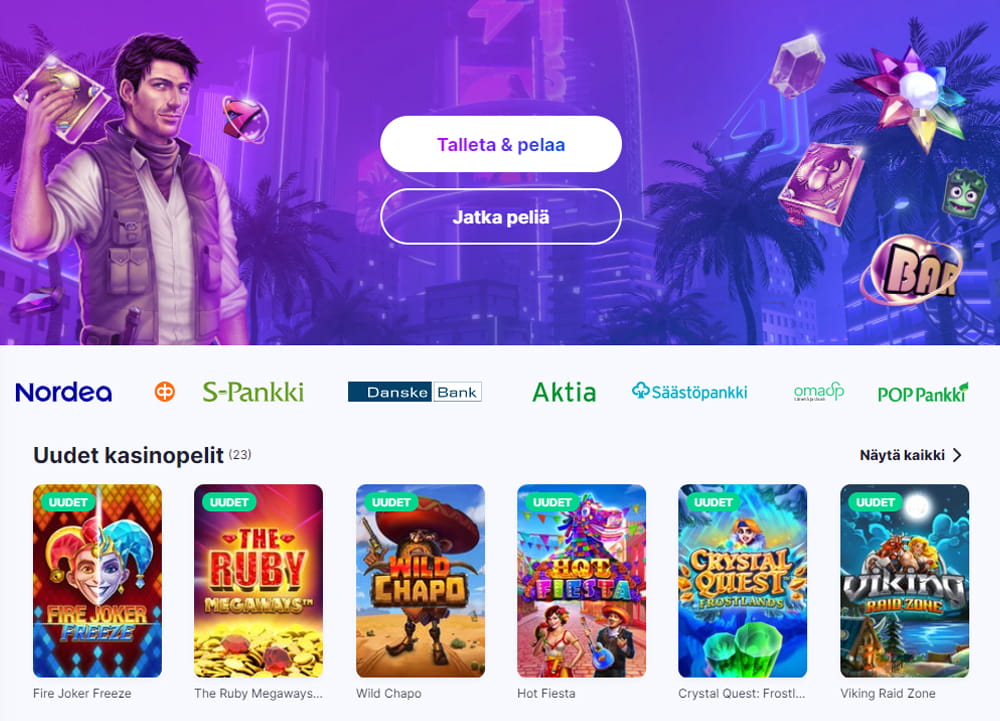Select the orange OP bank icon
Screen dimensions: 1000x721
click(x=165, y=391)
